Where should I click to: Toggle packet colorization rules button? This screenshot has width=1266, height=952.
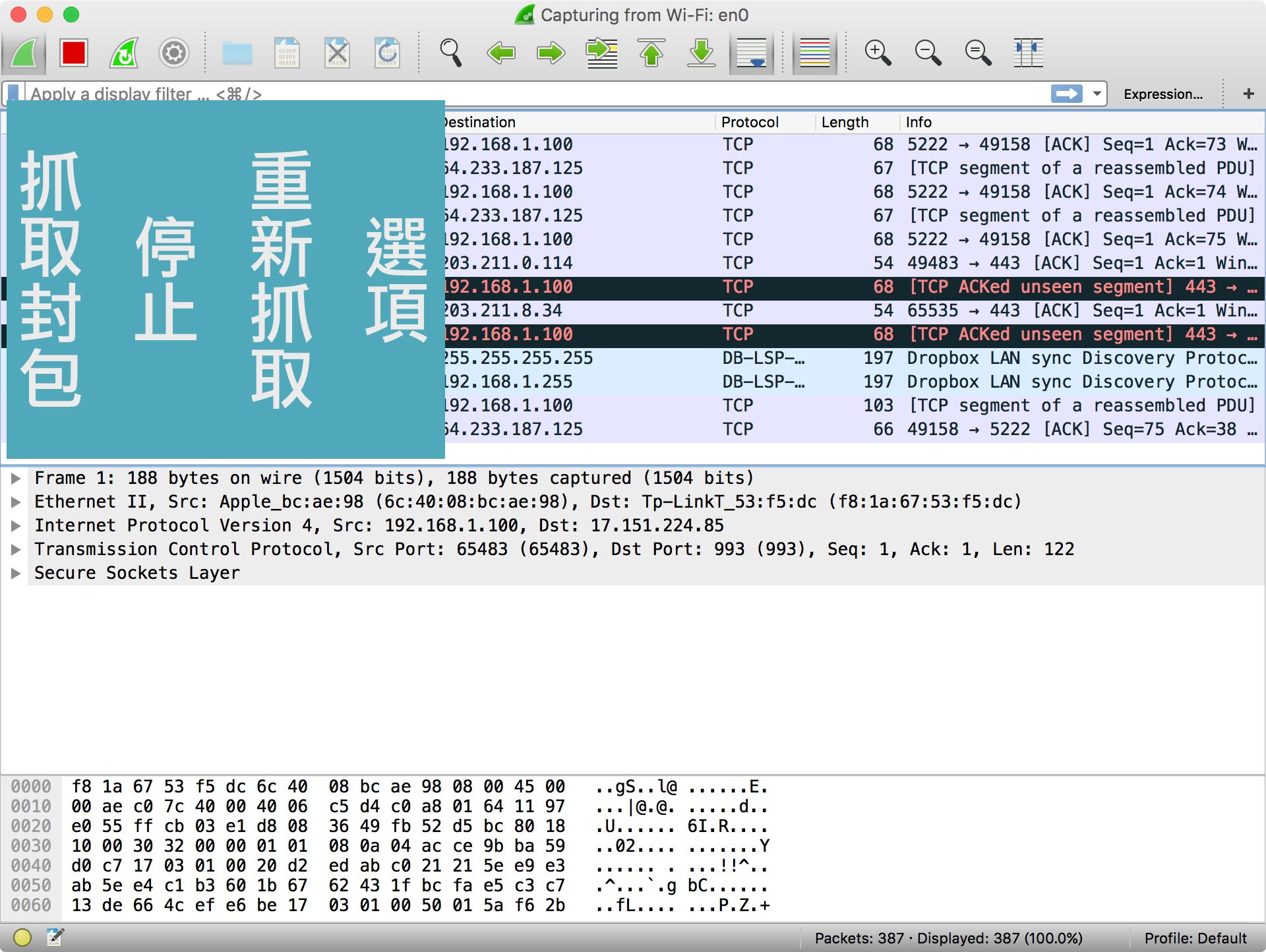[x=814, y=53]
